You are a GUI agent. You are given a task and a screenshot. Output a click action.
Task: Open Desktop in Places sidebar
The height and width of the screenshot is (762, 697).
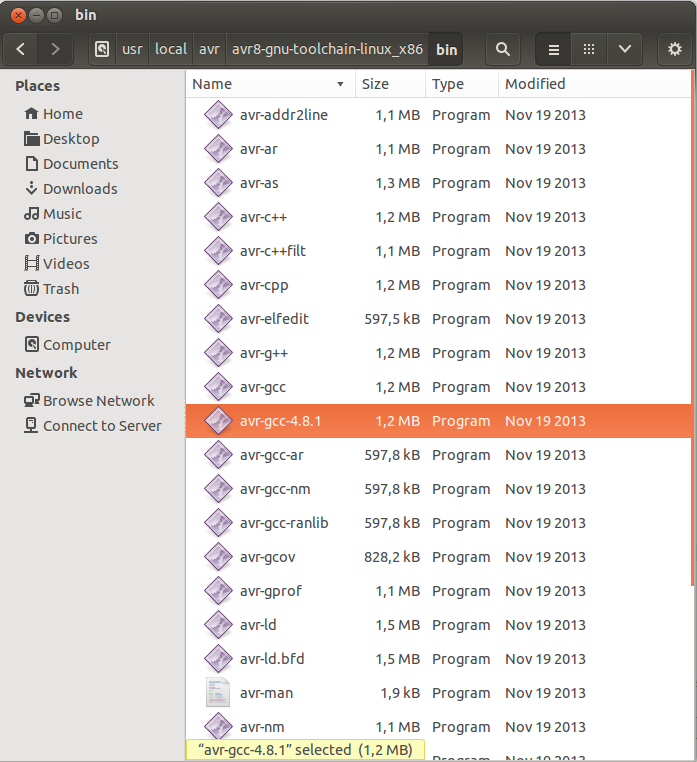62,139
